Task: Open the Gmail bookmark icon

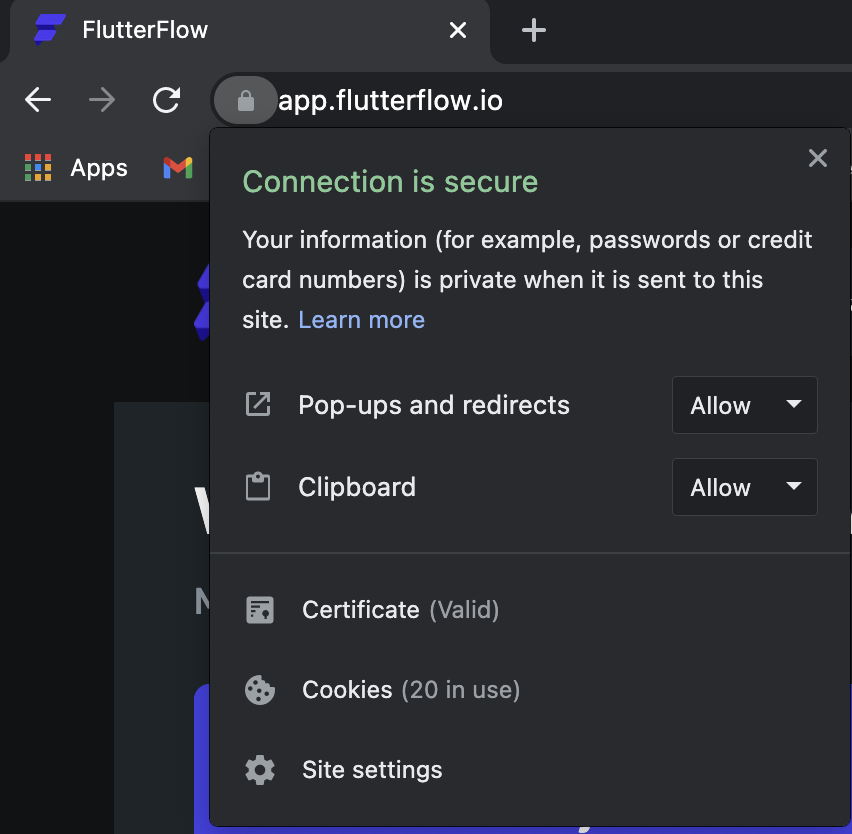Action: point(178,168)
